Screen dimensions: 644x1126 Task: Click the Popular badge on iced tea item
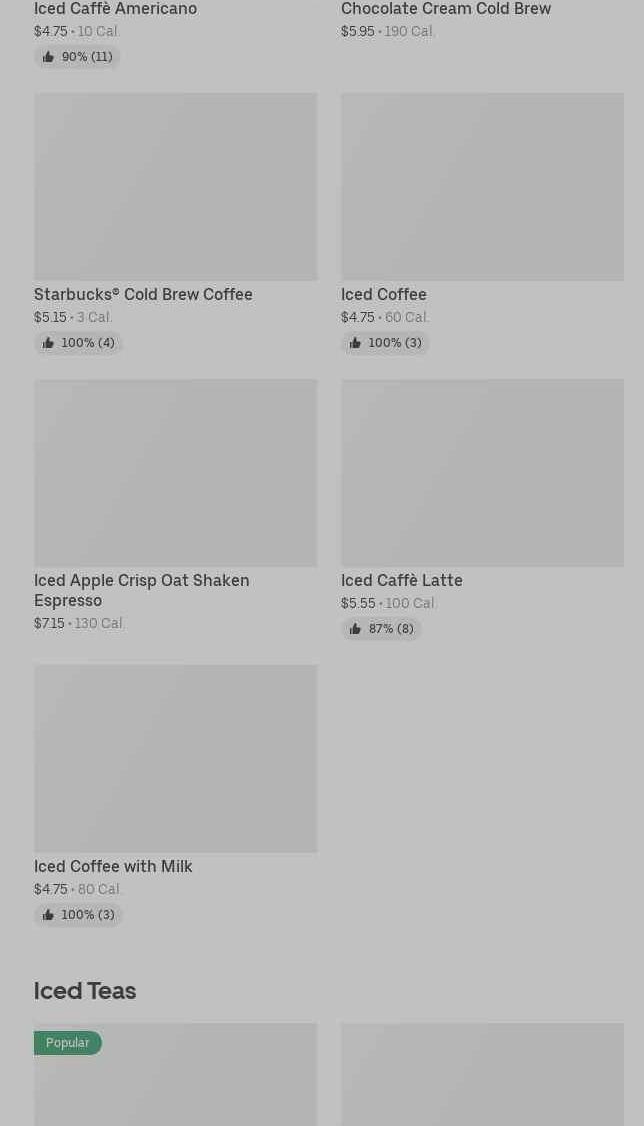coord(67,1043)
